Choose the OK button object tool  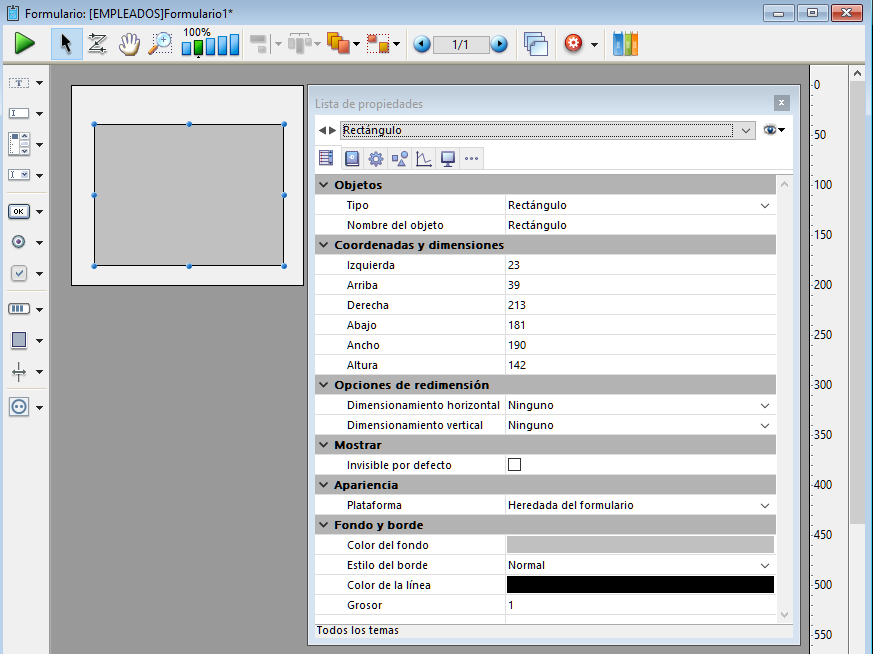[x=19, y=212]
